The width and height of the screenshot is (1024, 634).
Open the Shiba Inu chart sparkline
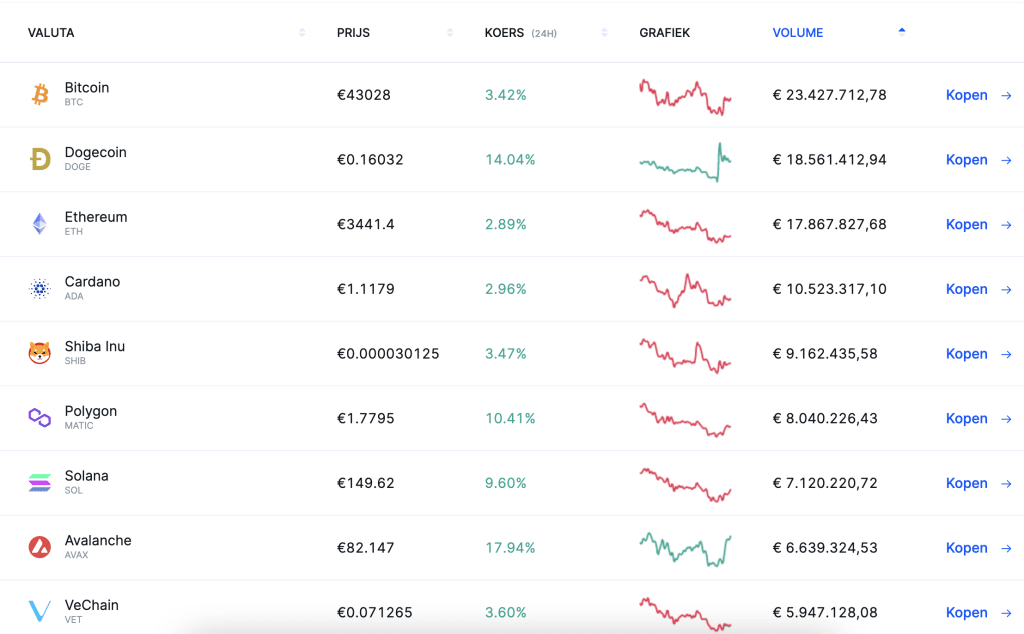coord(685,356)
